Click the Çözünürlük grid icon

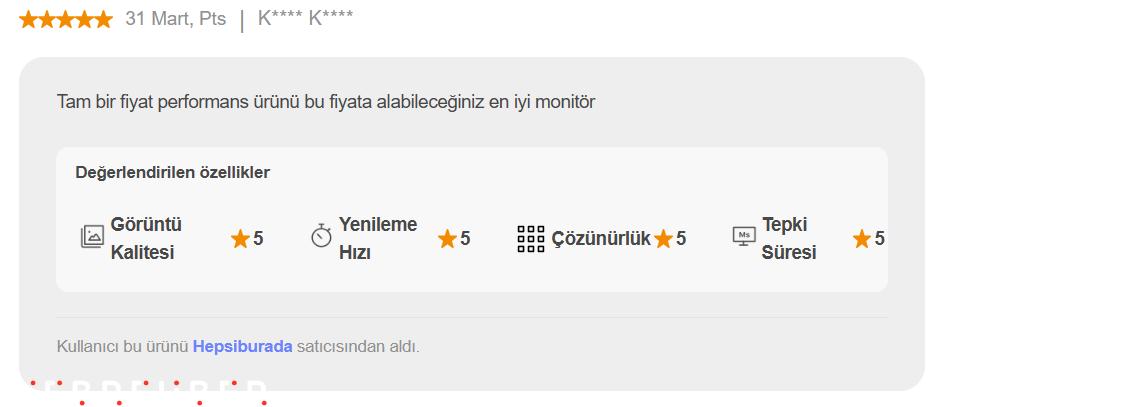[x=531, y=239]
